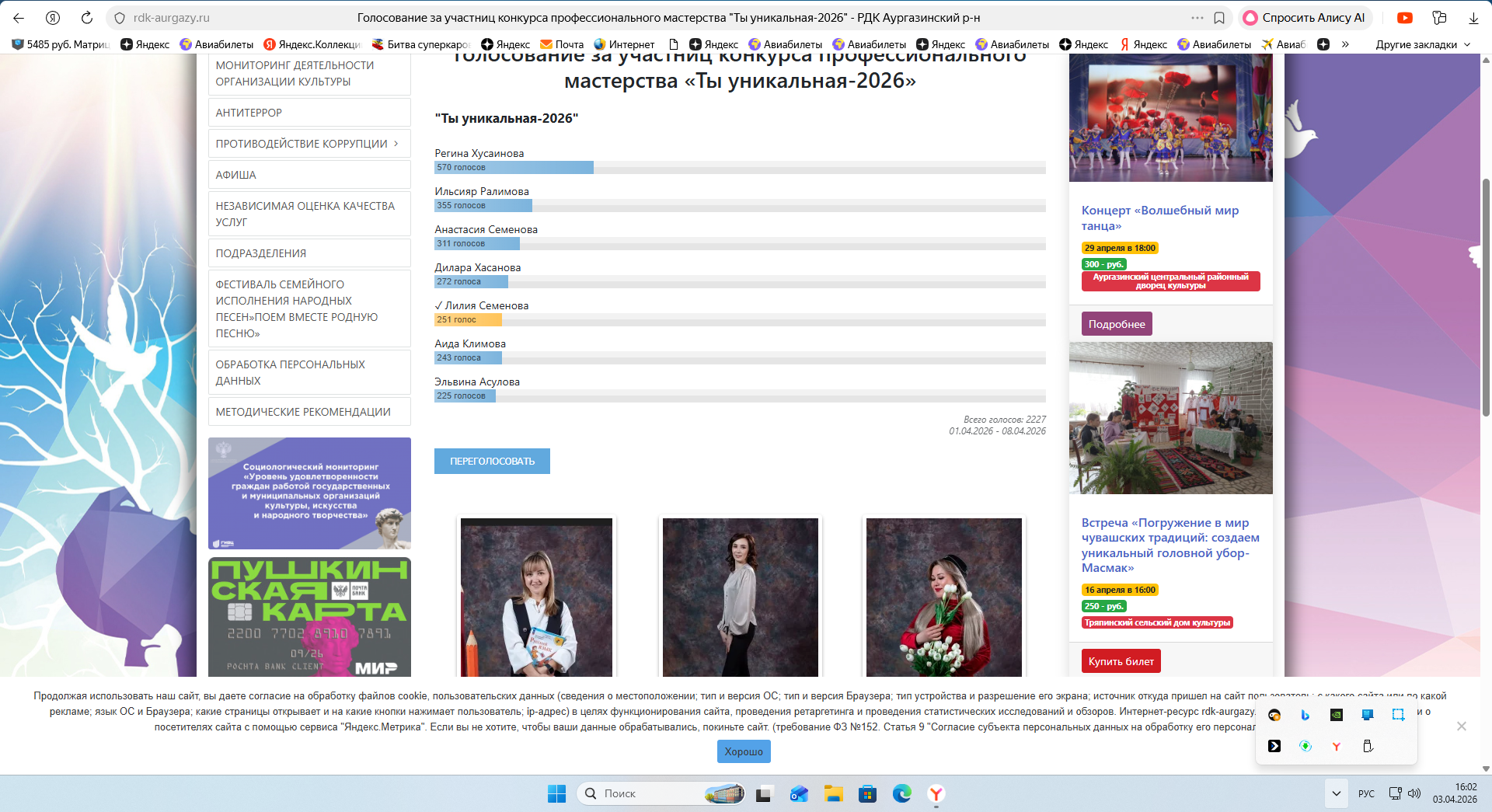Open the Битва суперкаров bookmark
The image size is (1492, 812).
pyautogui.click(x=421, y=44)
